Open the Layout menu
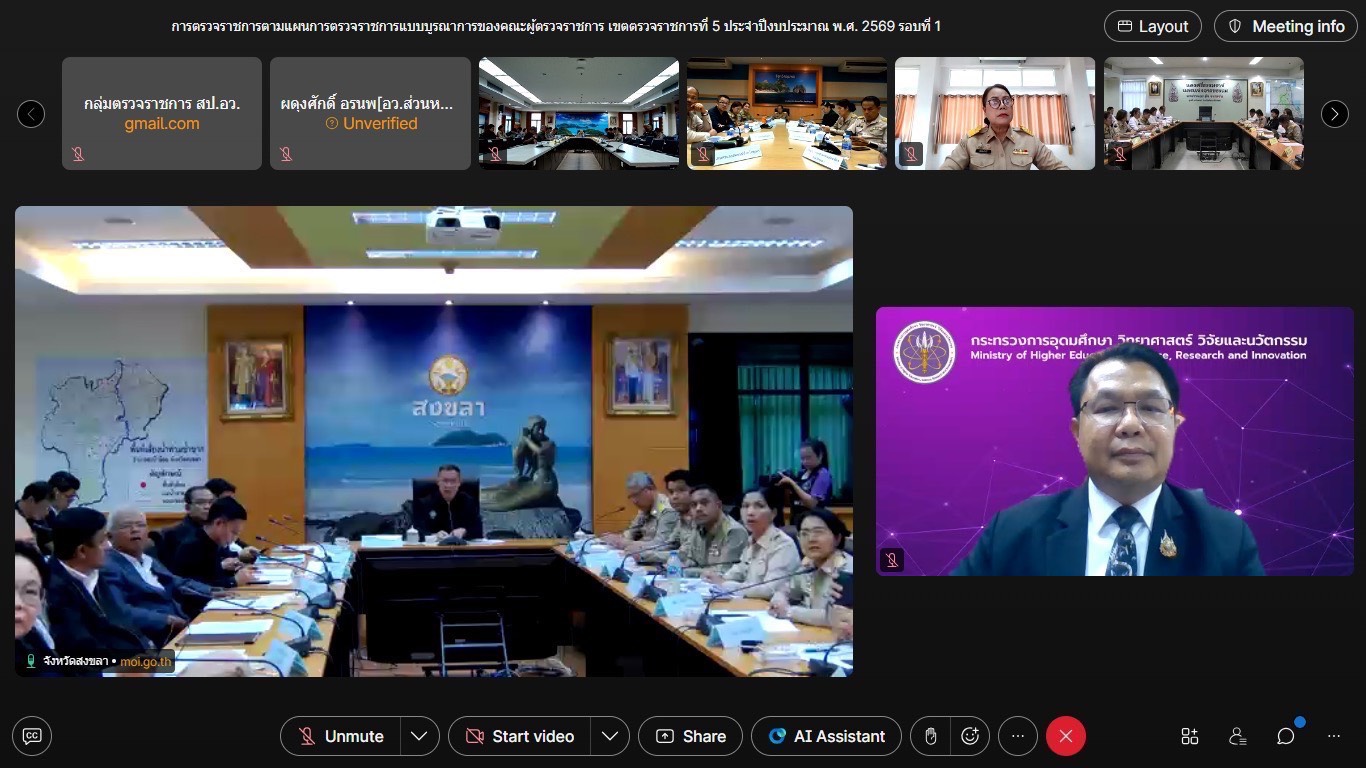Image resolution: width=1366 pixels, height=768 pixels. point(1152,26)
